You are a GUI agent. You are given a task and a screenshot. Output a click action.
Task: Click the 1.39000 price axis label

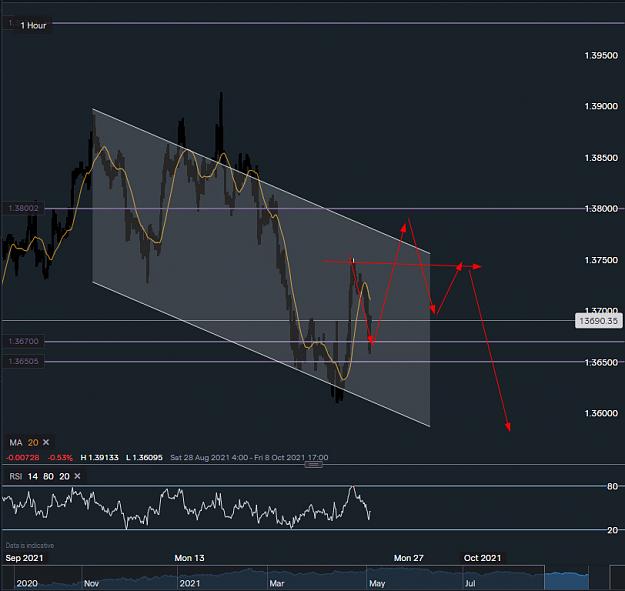[x=601, y=106]
